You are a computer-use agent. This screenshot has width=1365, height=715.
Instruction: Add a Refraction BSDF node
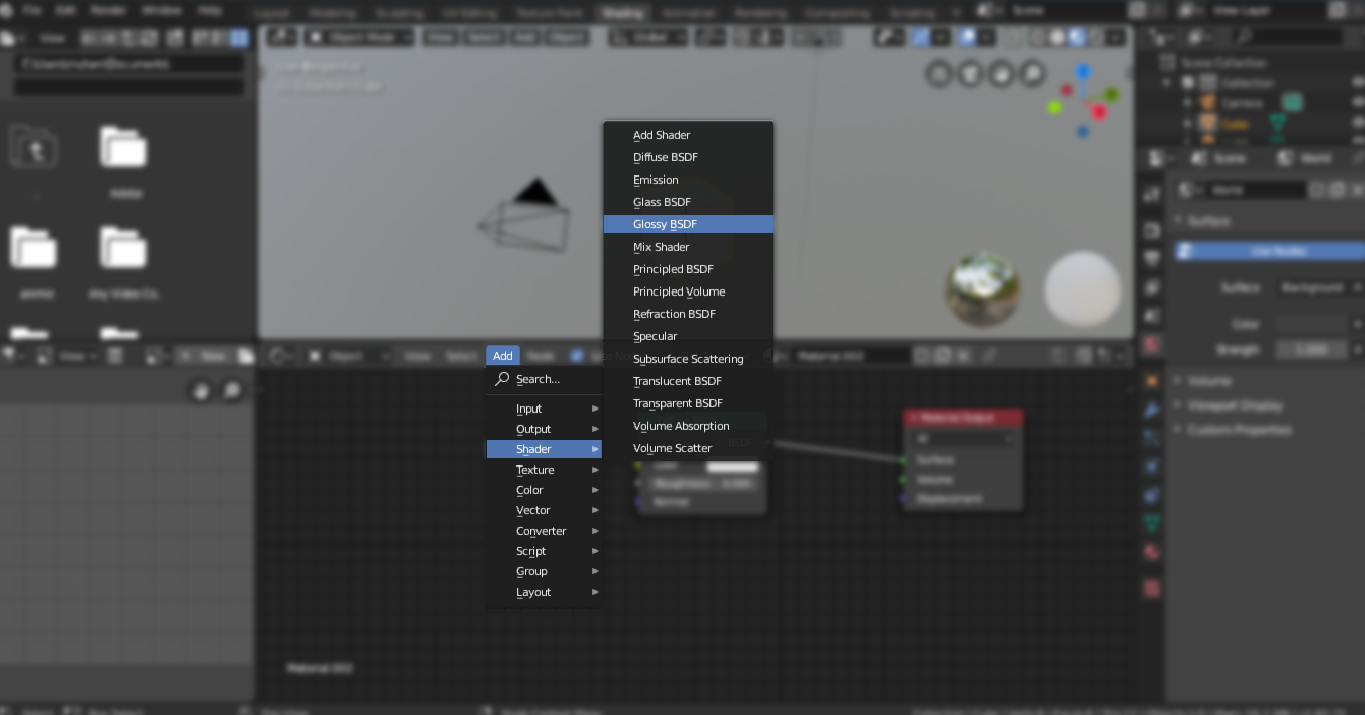[688, 314]
